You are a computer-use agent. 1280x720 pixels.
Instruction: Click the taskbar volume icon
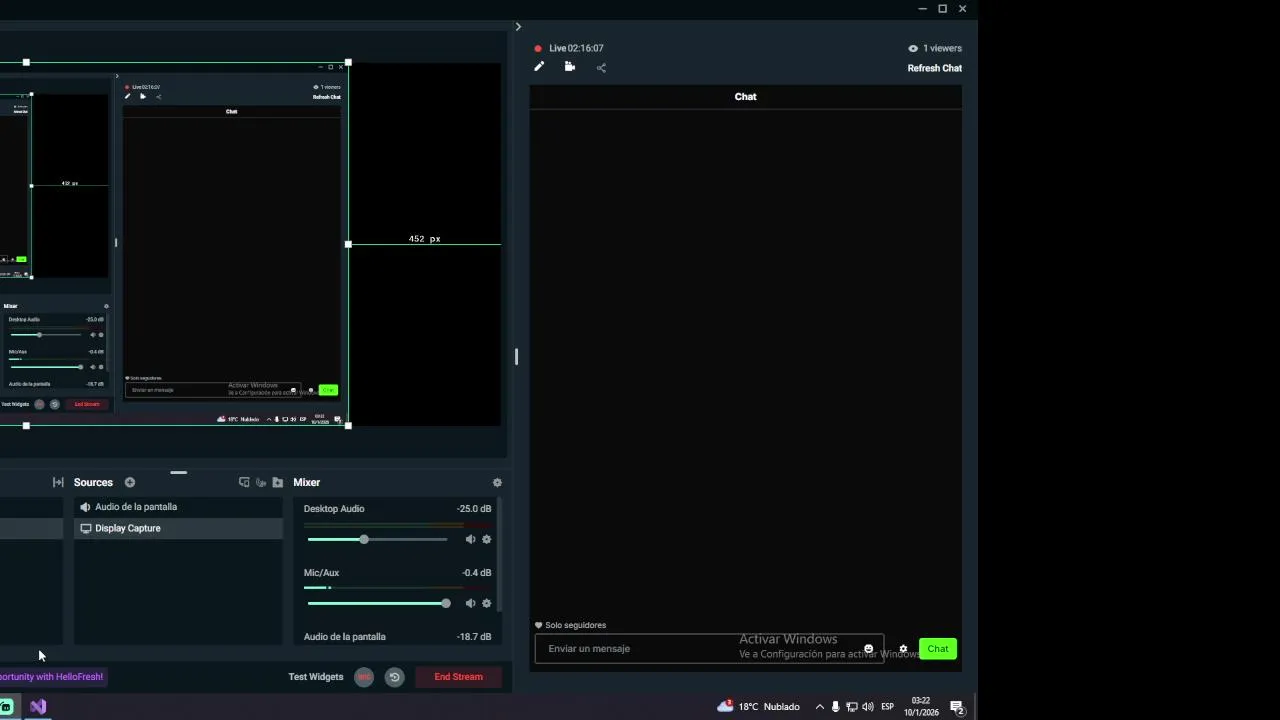click(868, 707)
